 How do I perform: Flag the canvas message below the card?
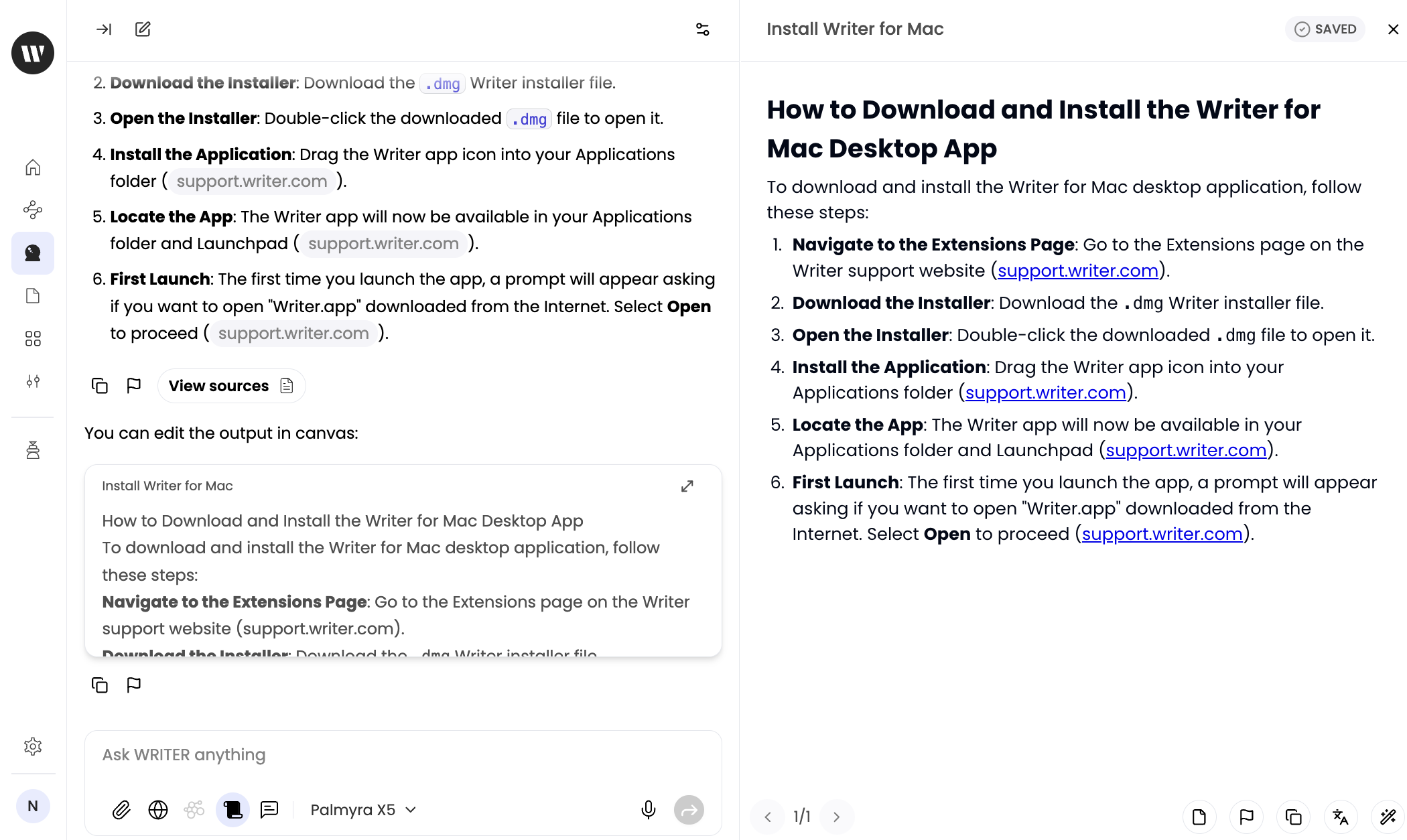point(134,685)
